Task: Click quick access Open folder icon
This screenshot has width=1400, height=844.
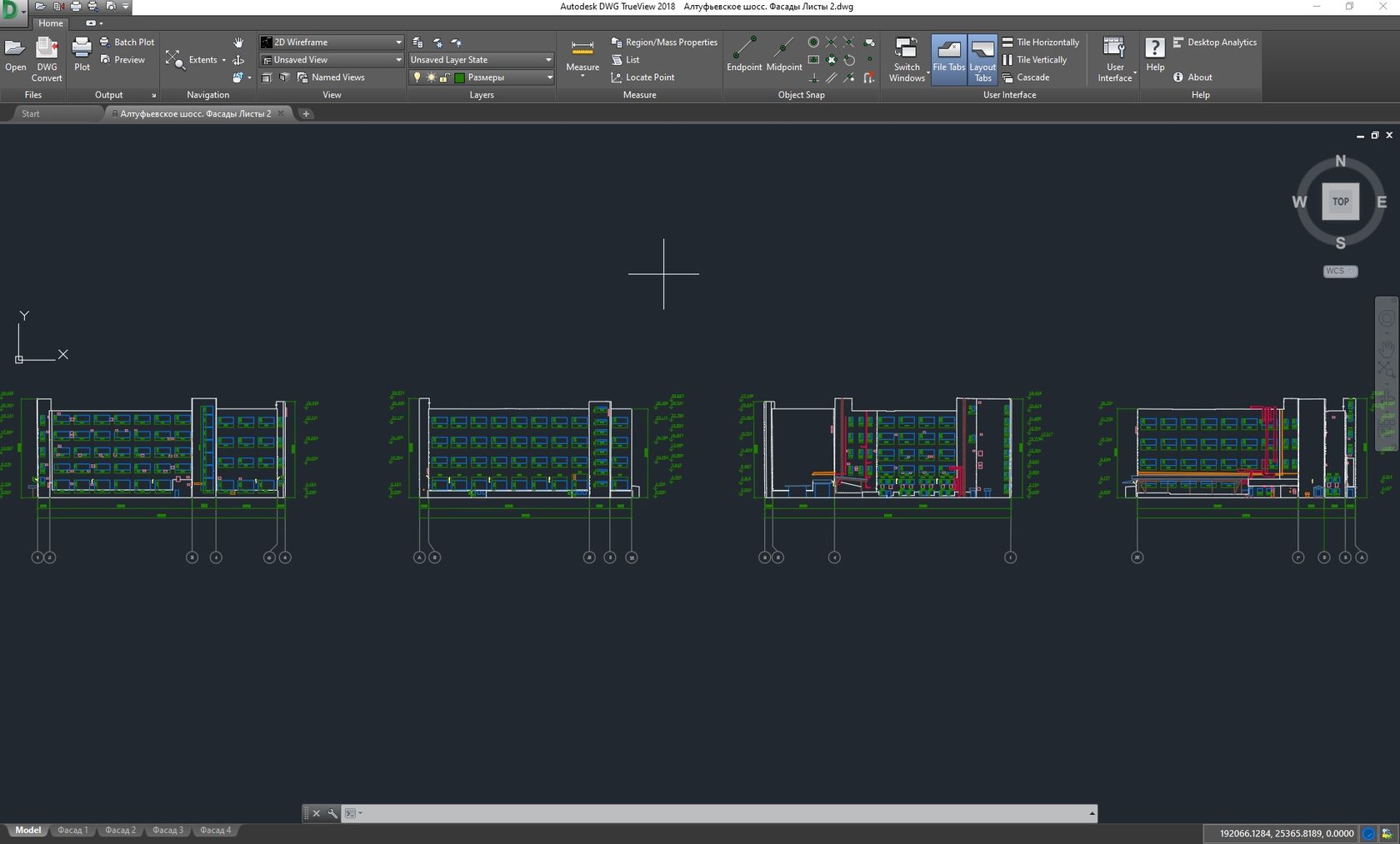Action: tap(40, 7)
